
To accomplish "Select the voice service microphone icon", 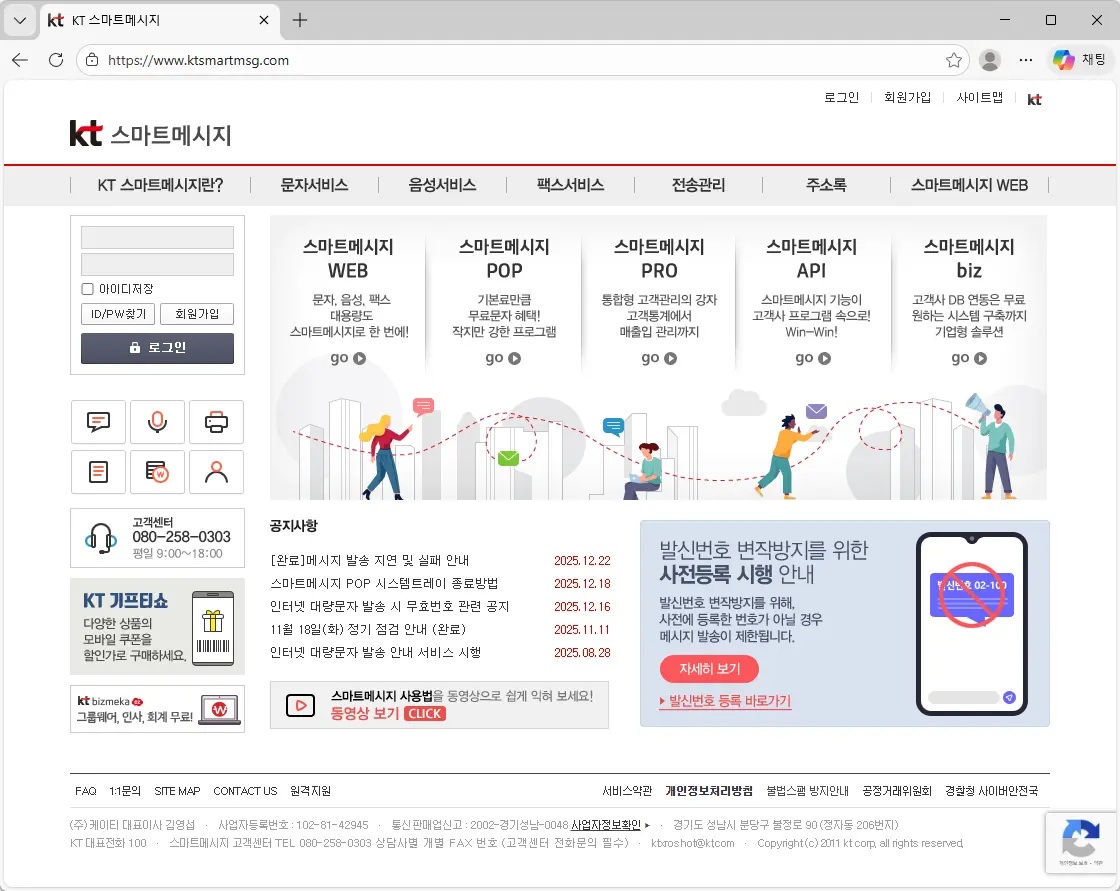I will coord(157,422).
